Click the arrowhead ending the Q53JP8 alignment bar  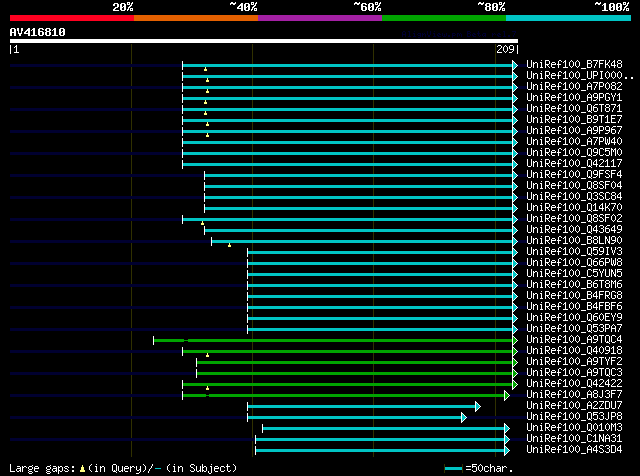click(x=464, y=417)
